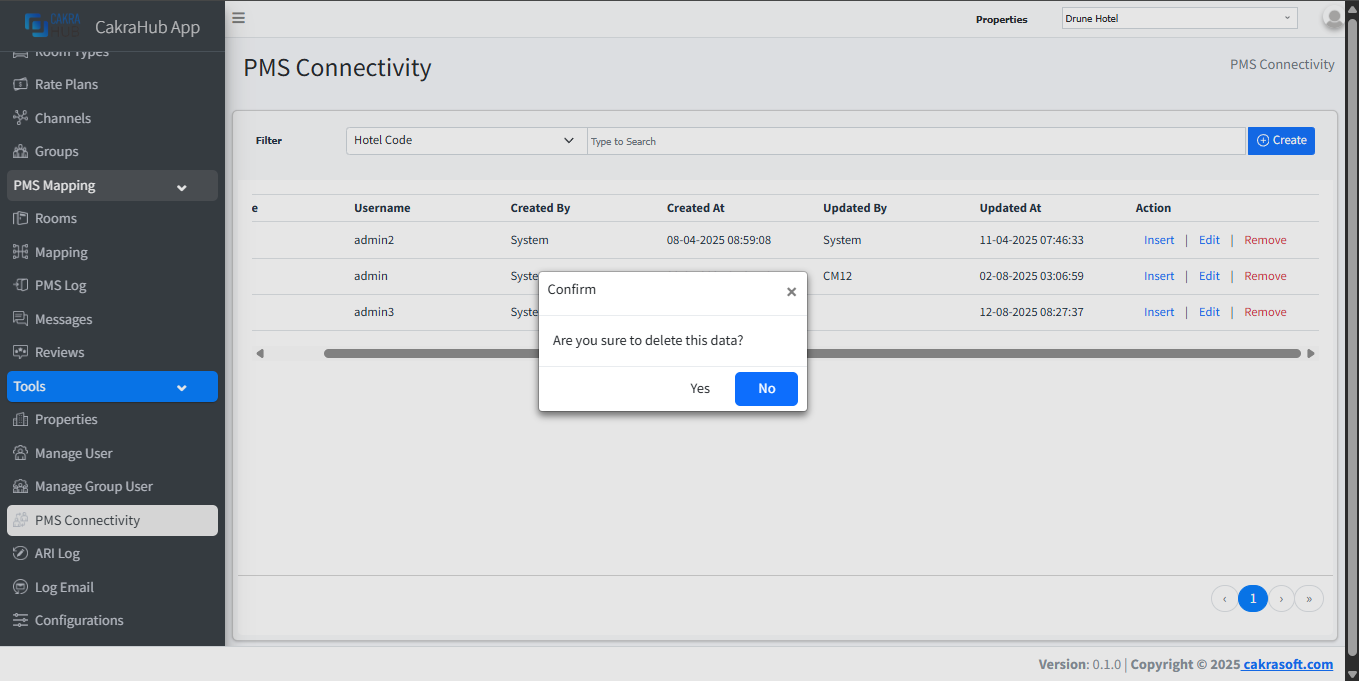
Task: Click Yes to confirm deletion
Action: pyautogui.click(x=700, y=388)
